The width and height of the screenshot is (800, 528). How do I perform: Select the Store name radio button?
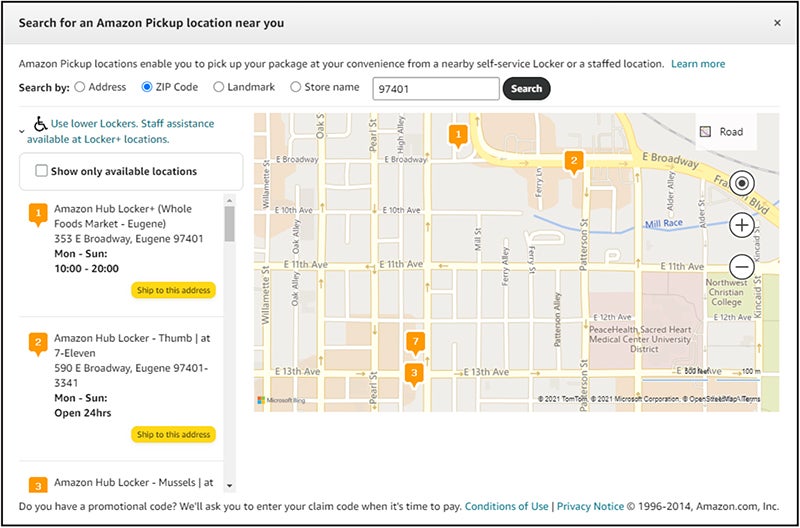(295, 87)
